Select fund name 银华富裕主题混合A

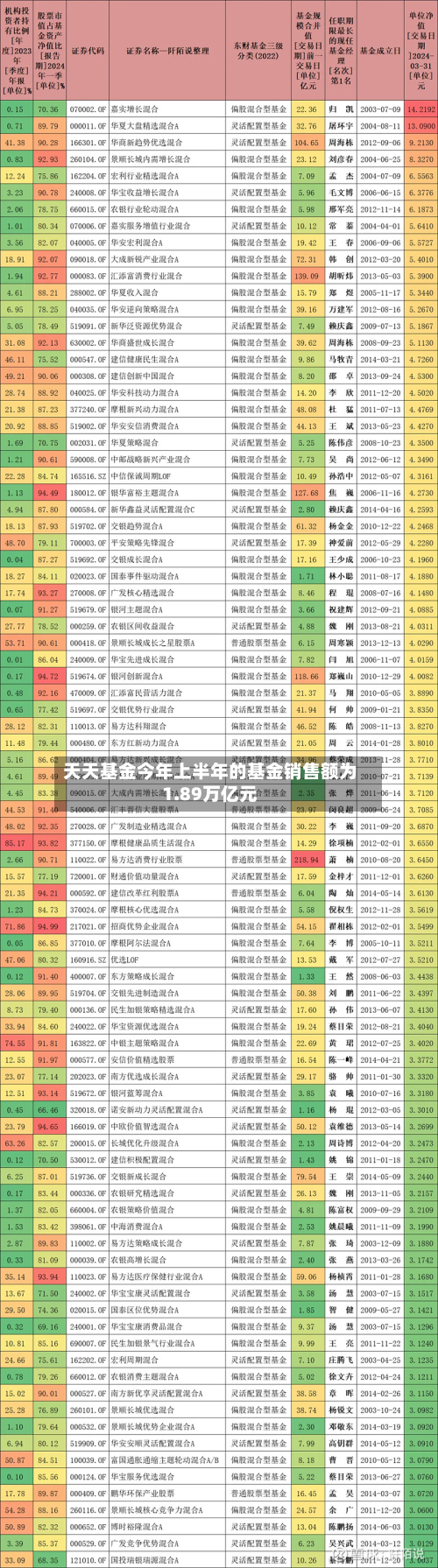pos(145,494)
